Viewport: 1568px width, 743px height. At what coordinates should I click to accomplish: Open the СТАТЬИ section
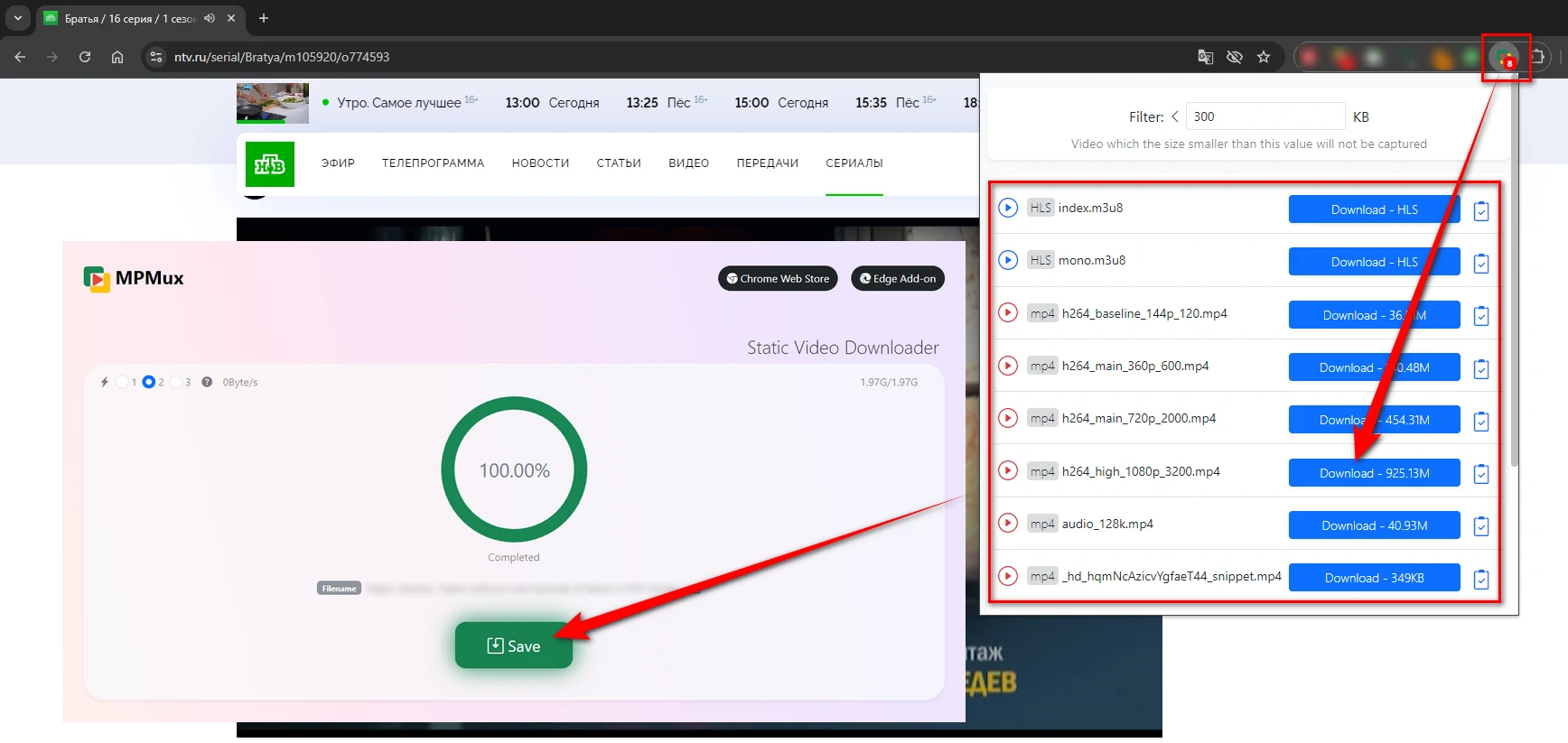(619, 163)
